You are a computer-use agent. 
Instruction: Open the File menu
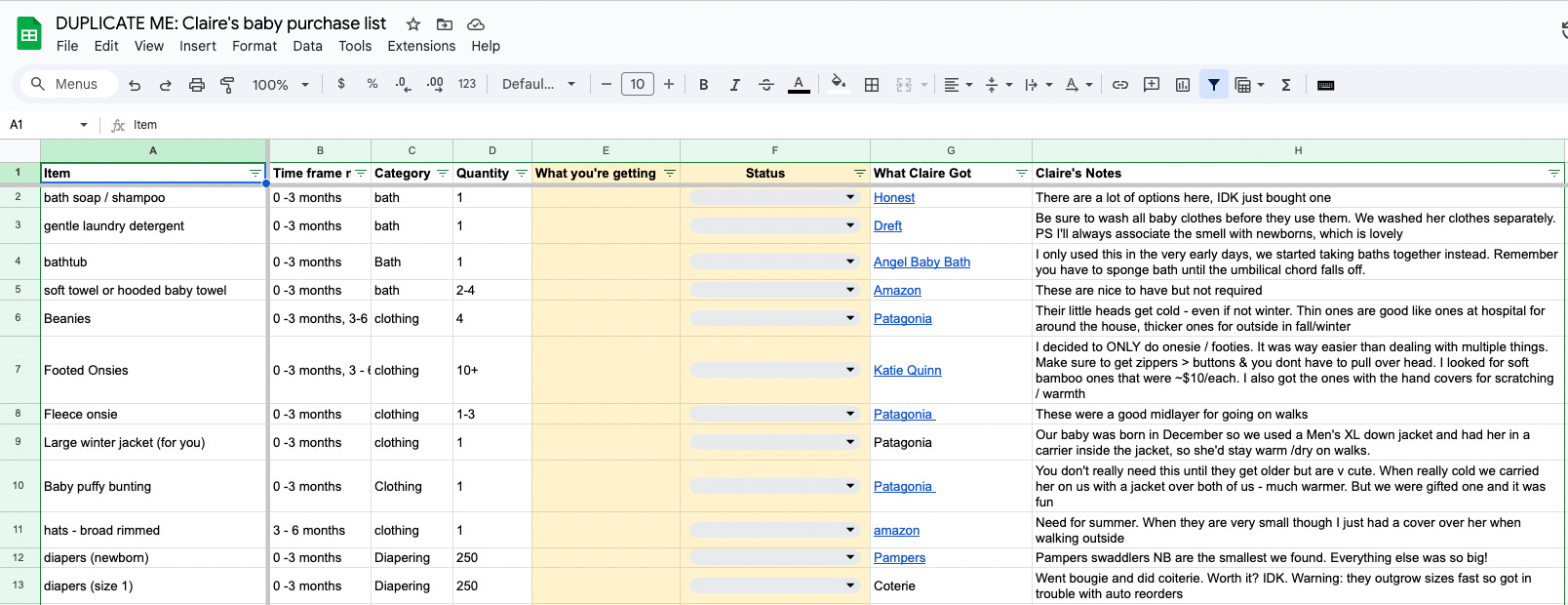click(x=67, y=46)
